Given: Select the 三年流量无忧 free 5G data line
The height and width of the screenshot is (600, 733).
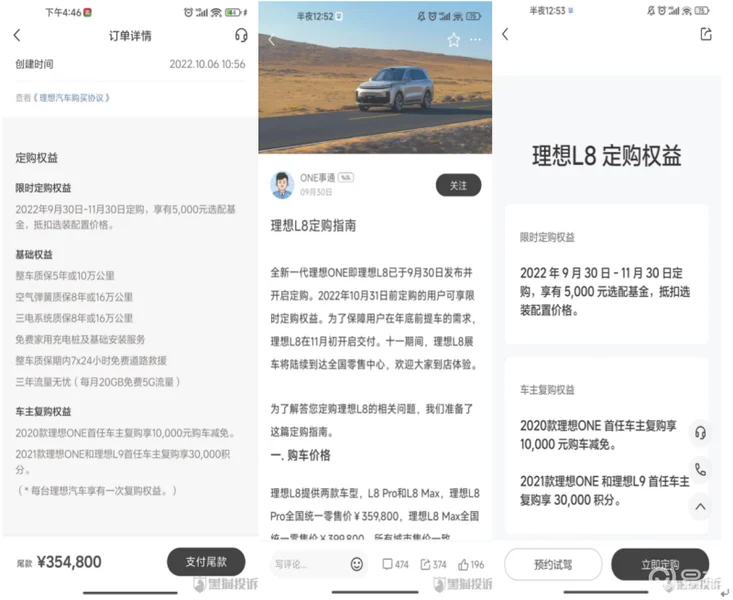Looking at the screenshot, I should coord(98,382).
